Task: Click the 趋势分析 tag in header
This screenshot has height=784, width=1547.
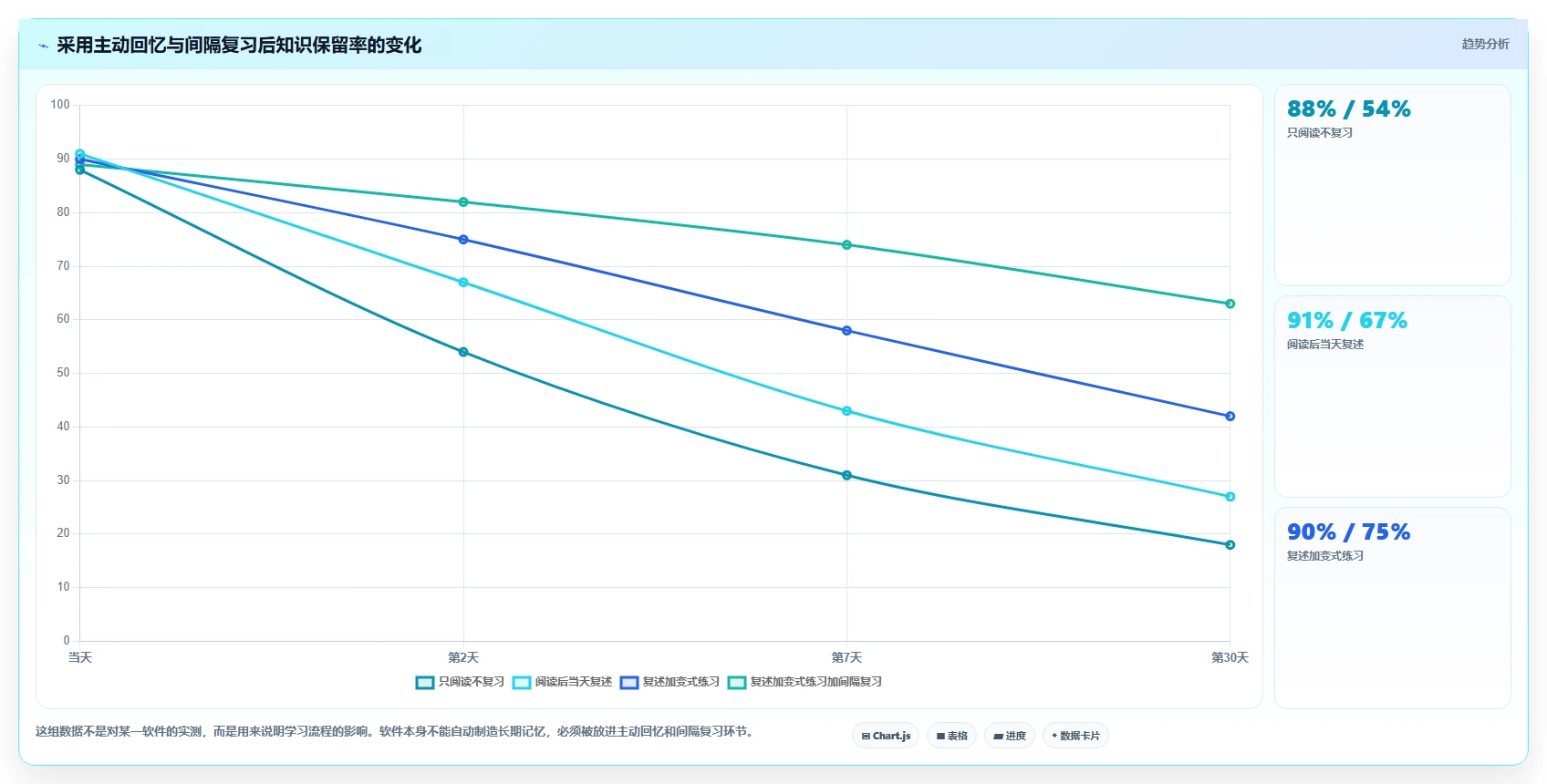Action: click(x=1485, y=44)
